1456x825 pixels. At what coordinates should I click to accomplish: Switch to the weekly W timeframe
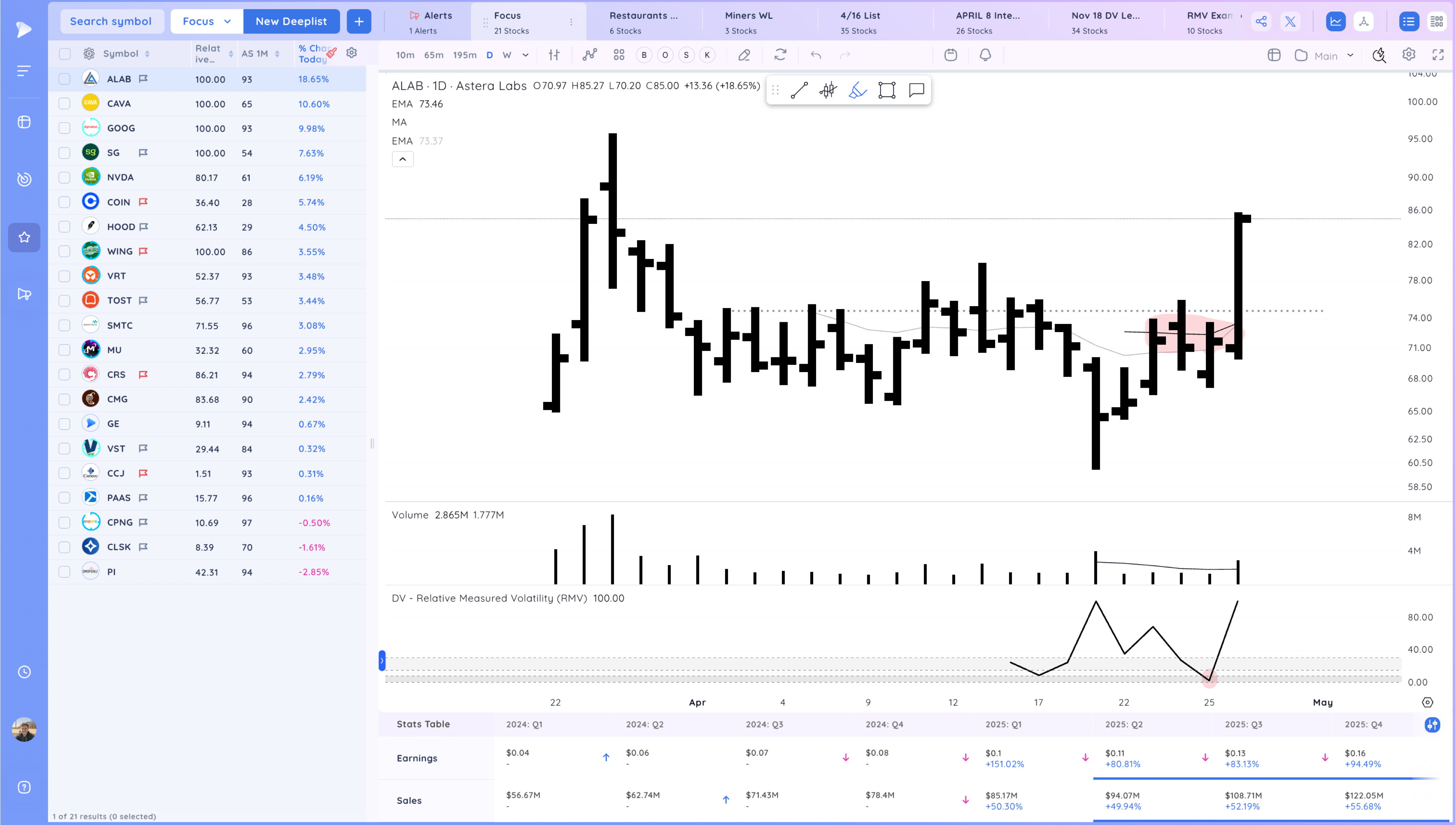pos(507,55)
